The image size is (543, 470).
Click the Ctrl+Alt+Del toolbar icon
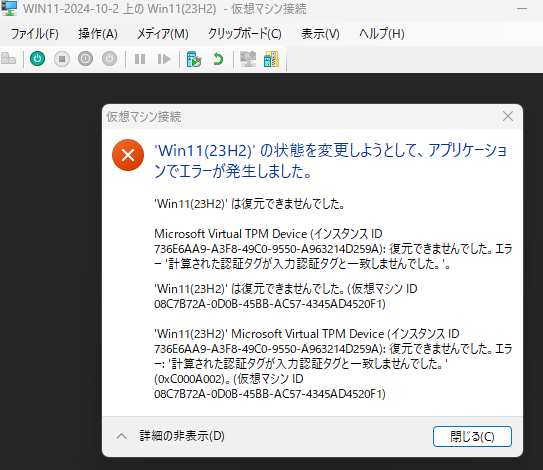pyautogui.click(x=9, y=59)
